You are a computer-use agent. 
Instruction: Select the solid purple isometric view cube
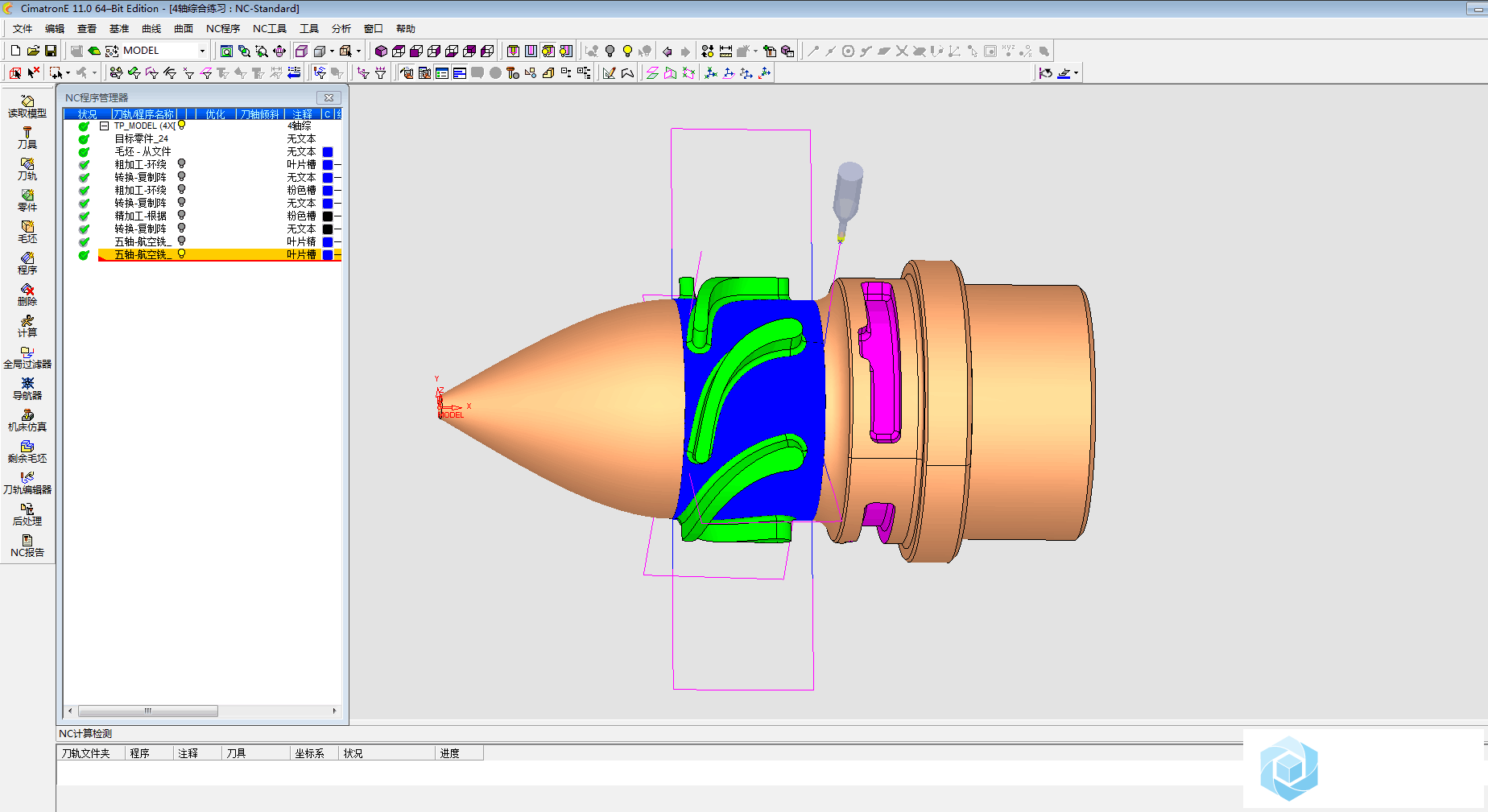381,51
